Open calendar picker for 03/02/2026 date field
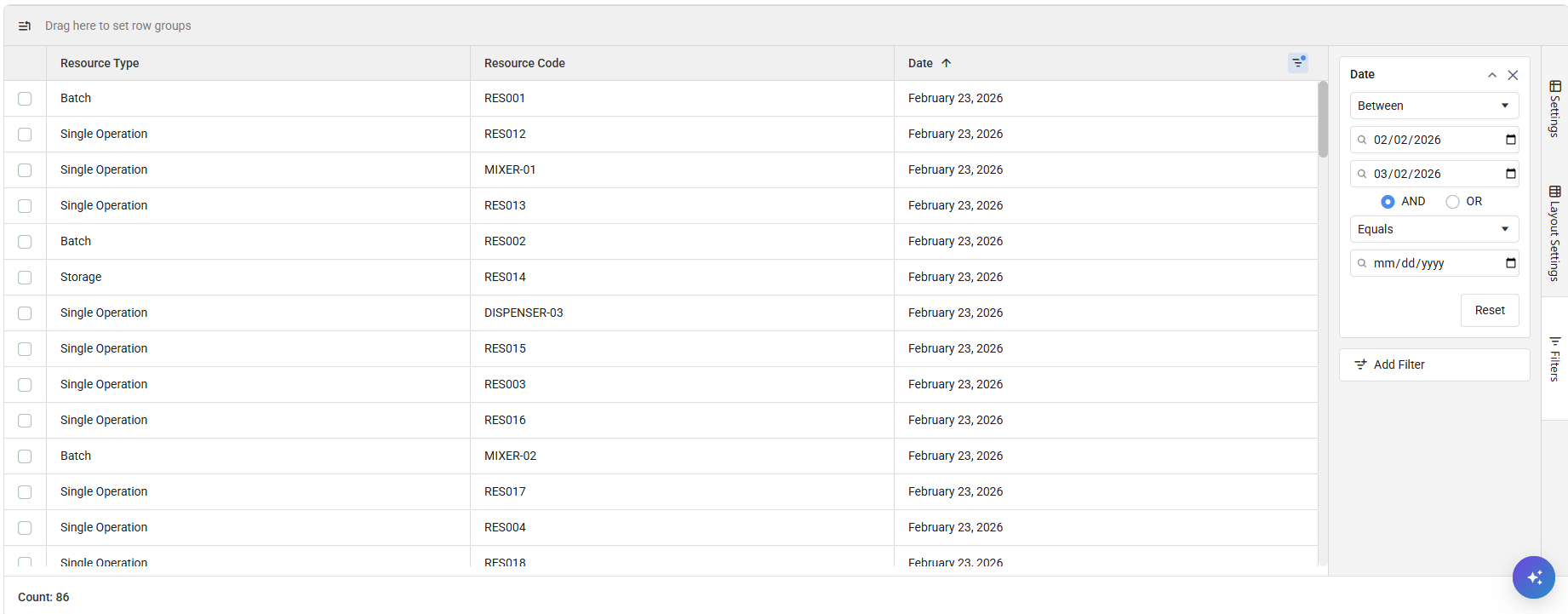The image size is (1568, 614). [x=1510, y=174]
